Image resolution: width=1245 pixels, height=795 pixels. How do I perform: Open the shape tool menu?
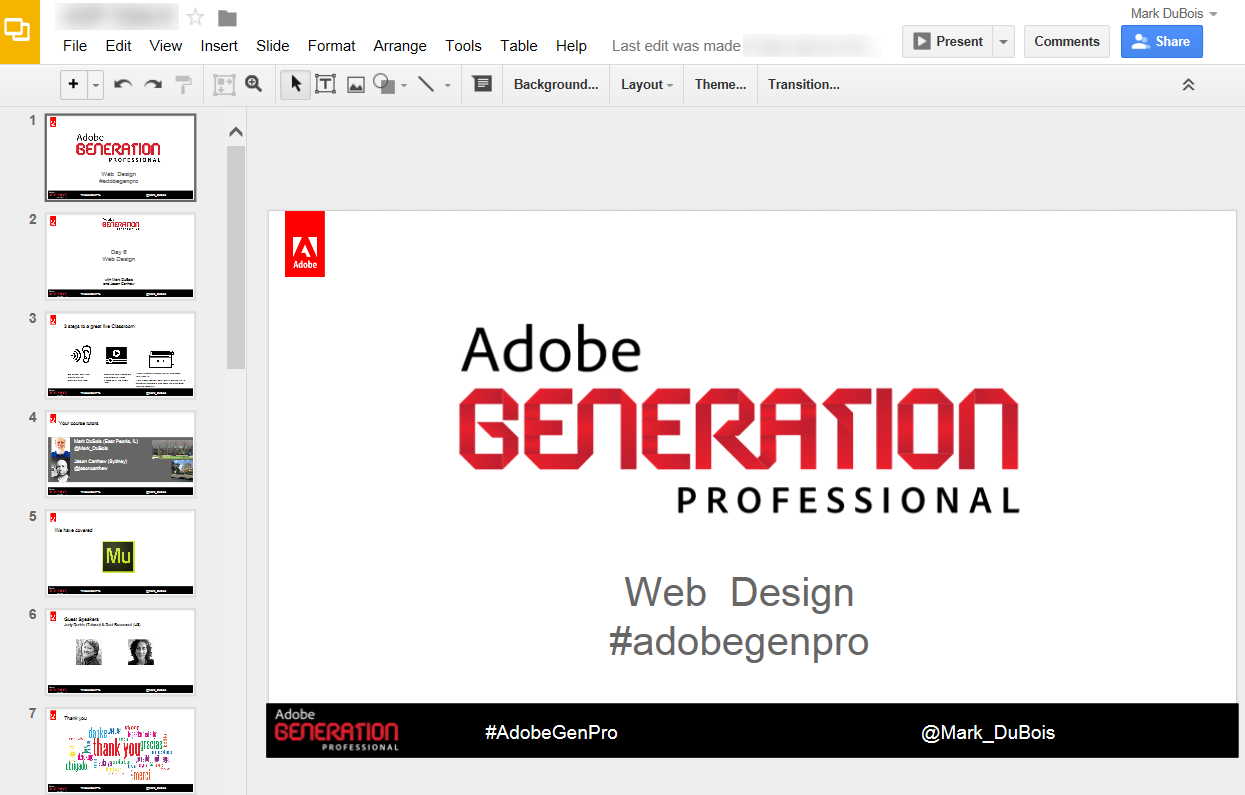pos(383,85)
